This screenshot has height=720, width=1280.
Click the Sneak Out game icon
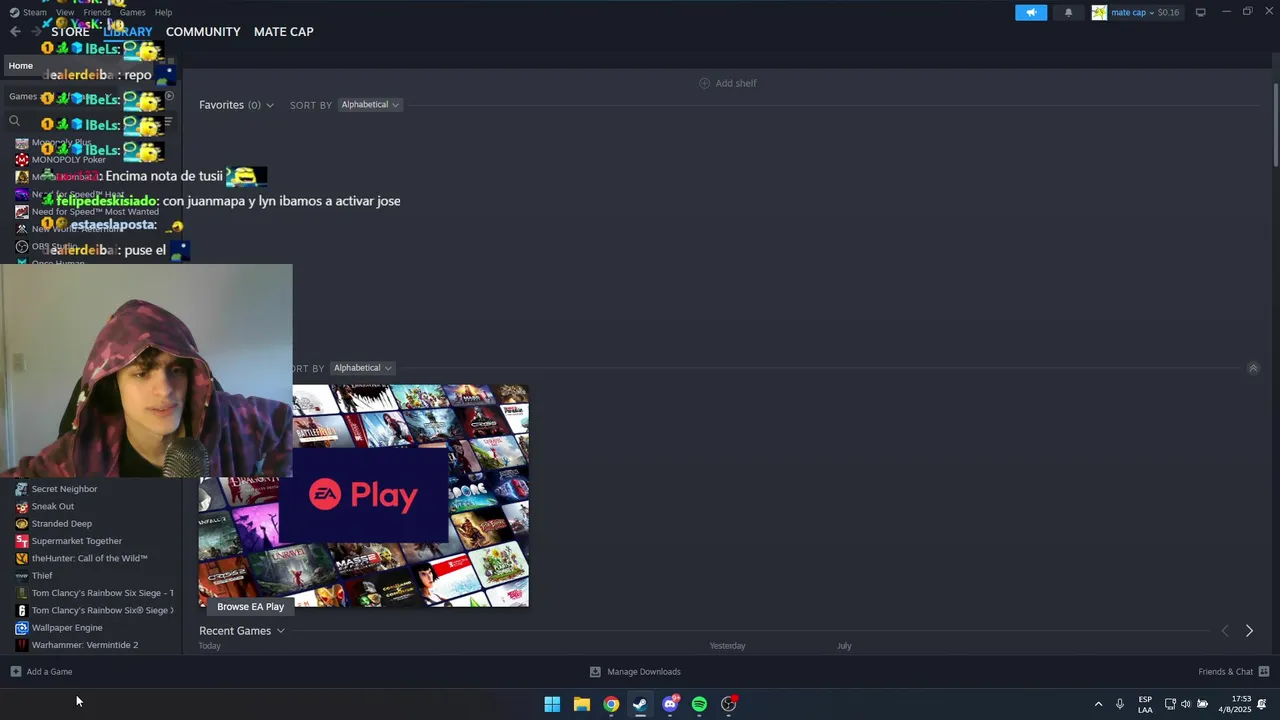(x=22, y=507)
